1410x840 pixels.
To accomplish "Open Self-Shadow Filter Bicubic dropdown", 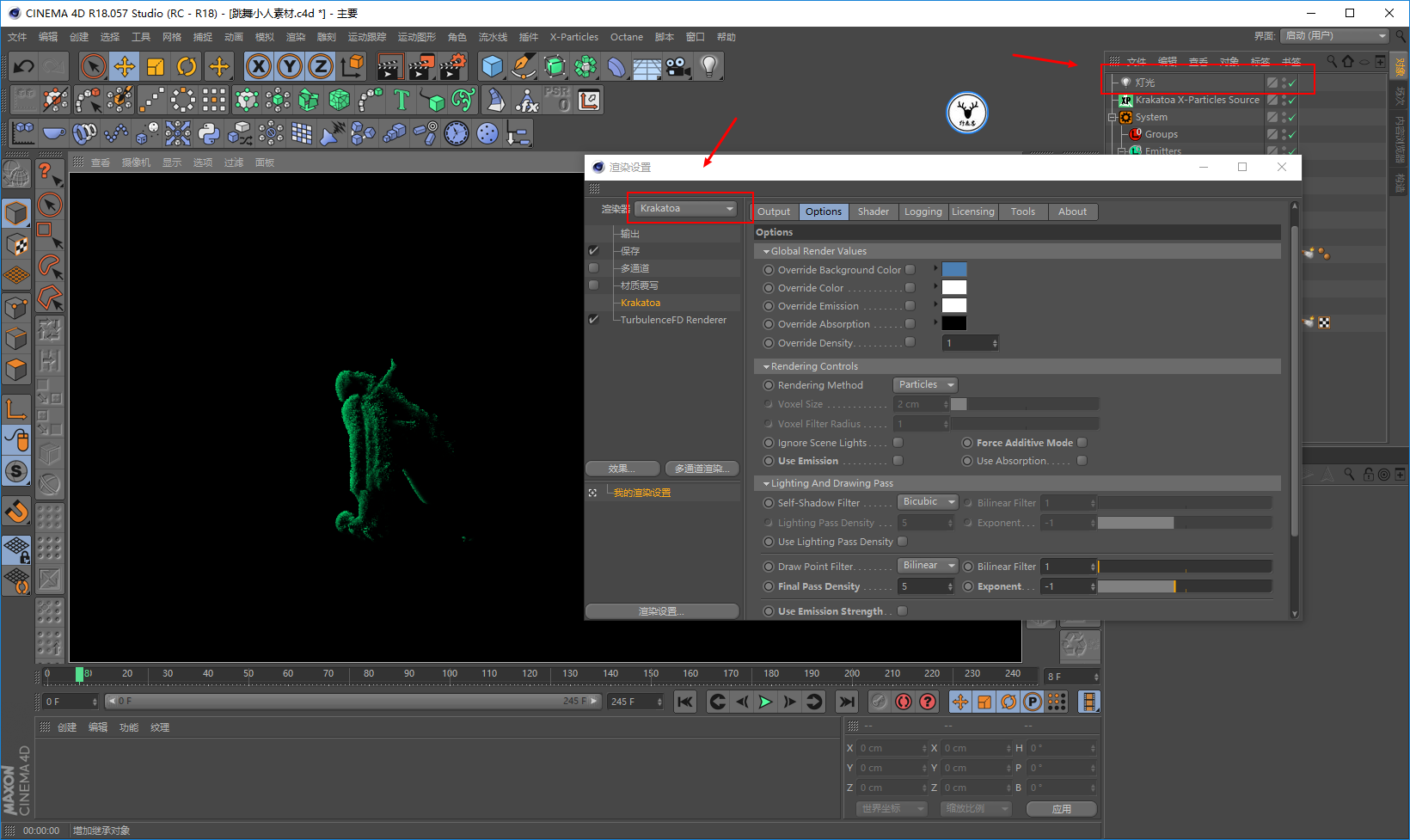I will click(928, 501).
